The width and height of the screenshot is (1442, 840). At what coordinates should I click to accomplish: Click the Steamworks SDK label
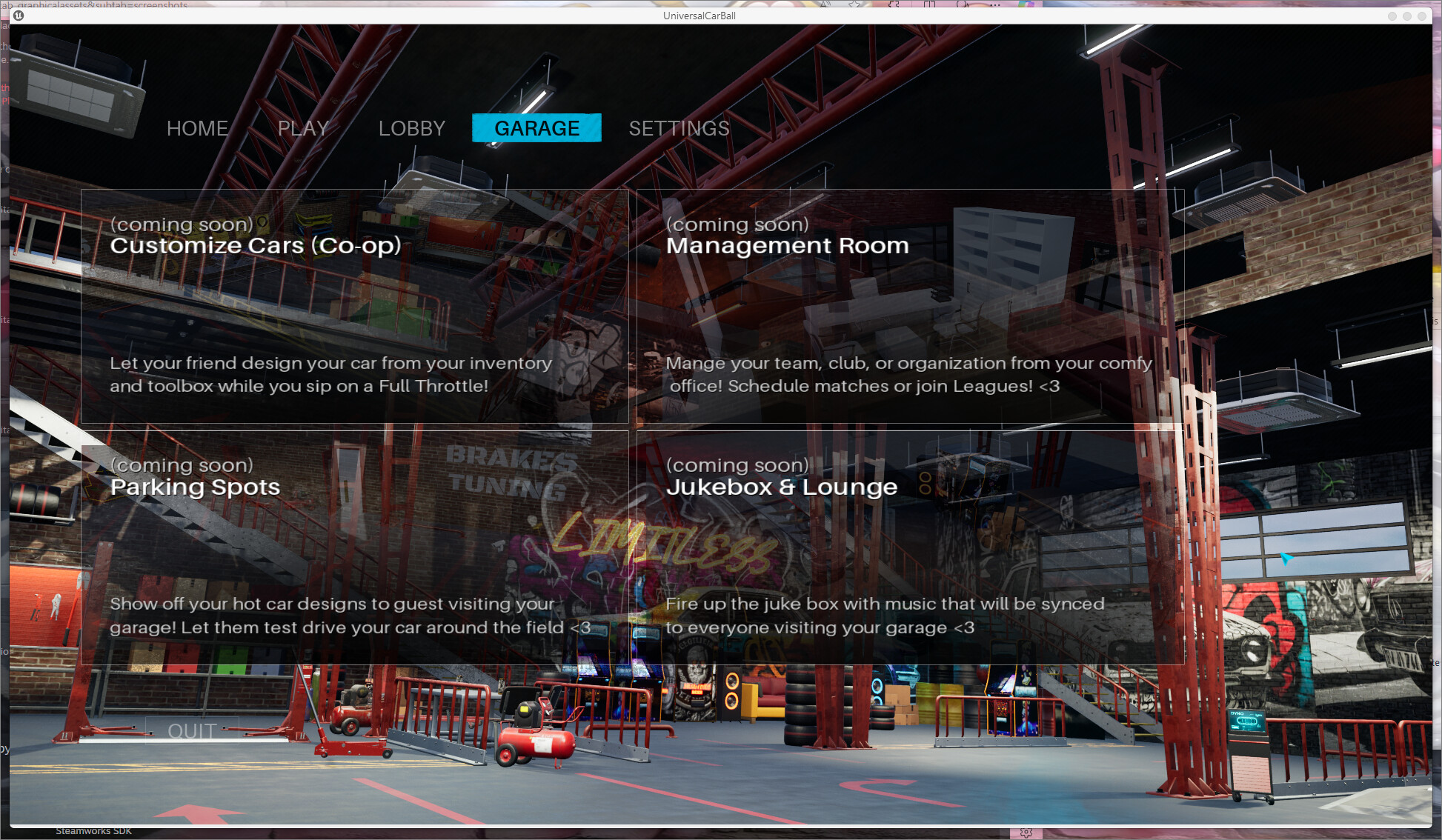[x=94, y=830]
